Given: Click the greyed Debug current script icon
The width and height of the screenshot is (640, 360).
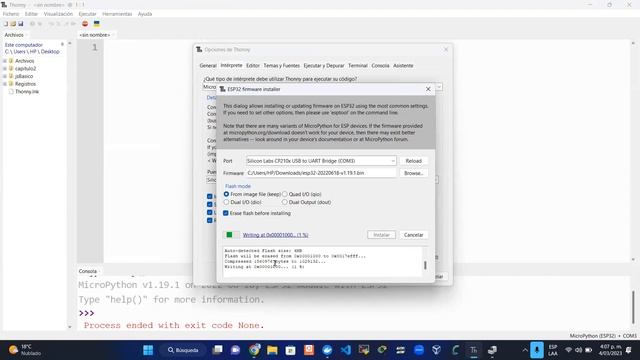Looking at the screenshot, I should 40,24.
